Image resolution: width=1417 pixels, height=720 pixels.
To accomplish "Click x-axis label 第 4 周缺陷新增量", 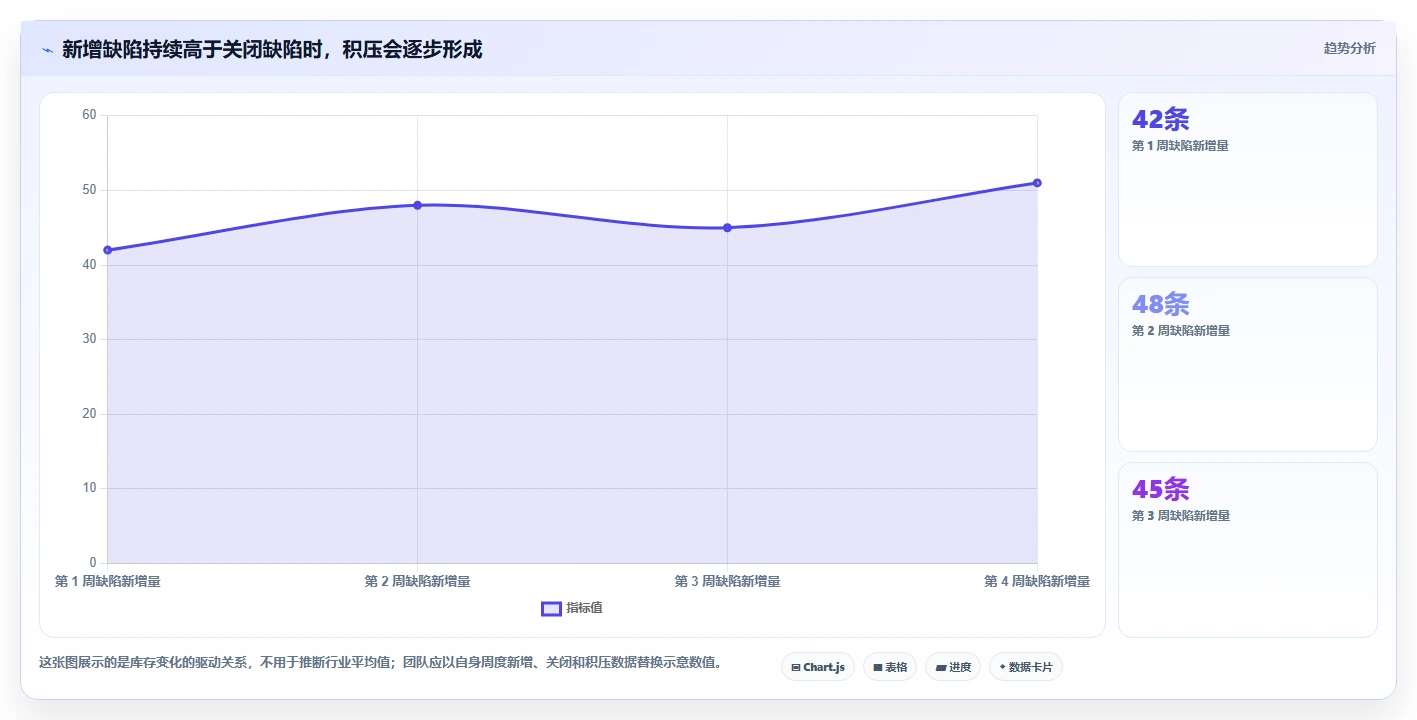I will coord(1037,581).
